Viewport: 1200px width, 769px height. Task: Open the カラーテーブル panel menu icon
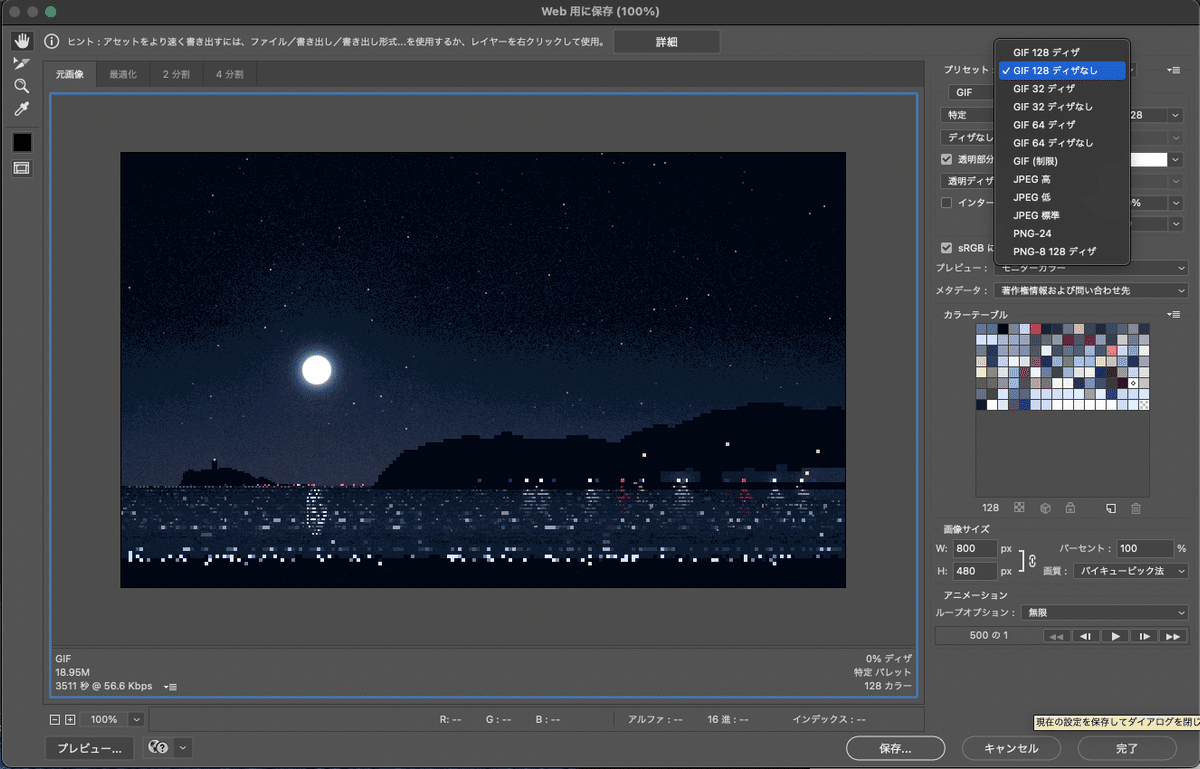tap(1174, 314)
